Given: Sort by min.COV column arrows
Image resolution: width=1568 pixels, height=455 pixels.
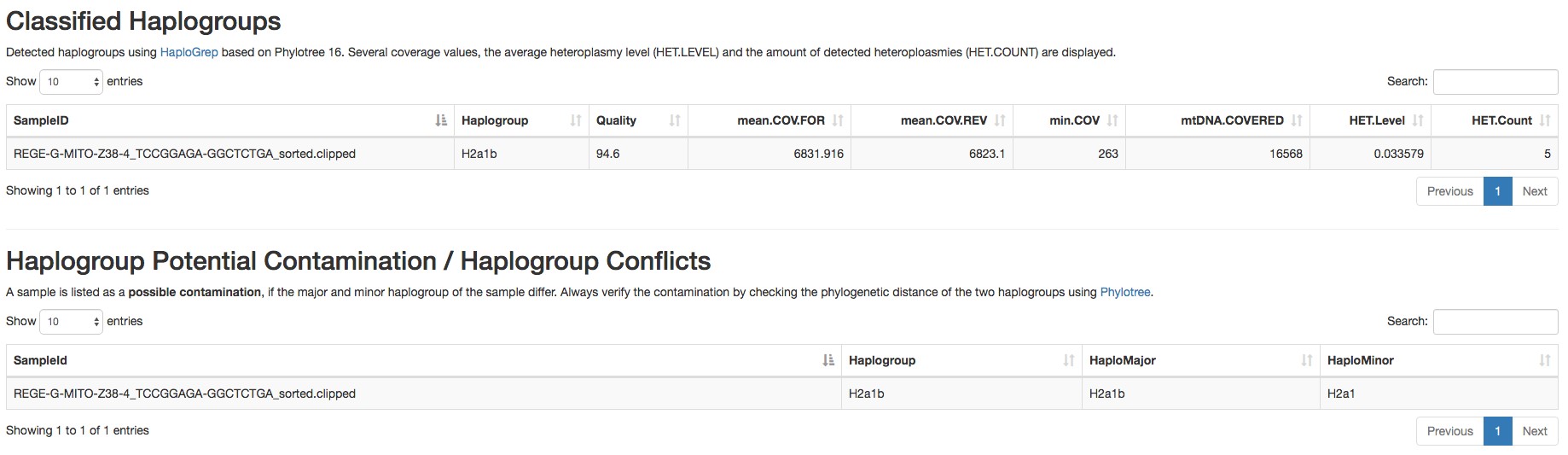Looking at the screenshot, I should pyautogui.click(x=1112, y=120).
